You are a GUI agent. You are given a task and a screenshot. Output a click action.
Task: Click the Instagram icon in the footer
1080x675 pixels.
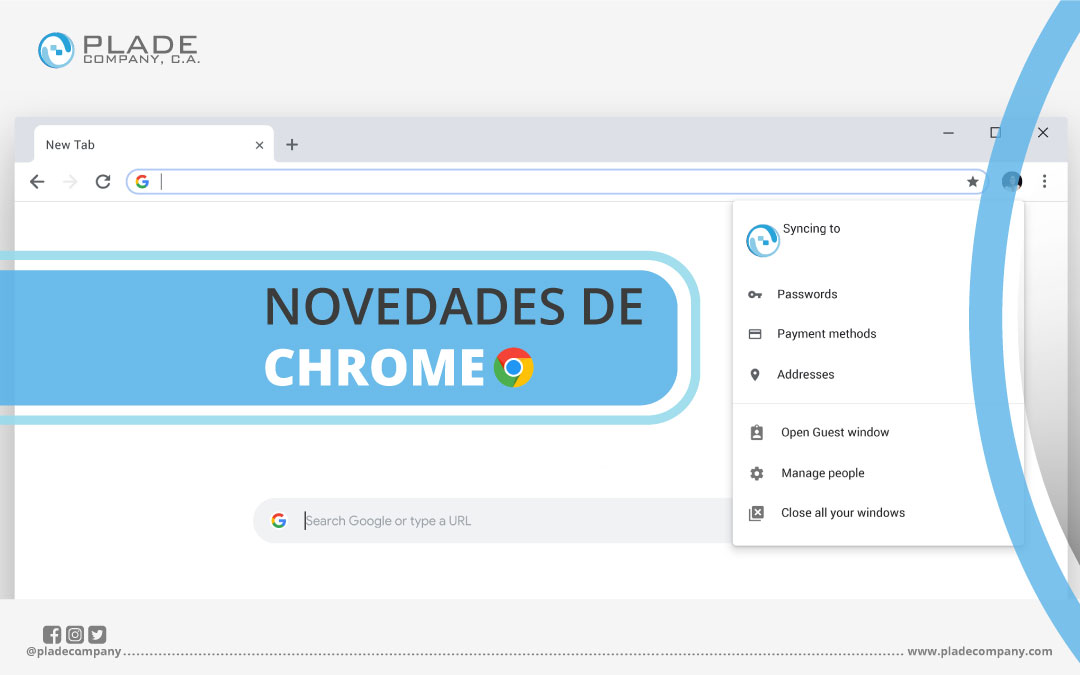click(x=74, y=634)
